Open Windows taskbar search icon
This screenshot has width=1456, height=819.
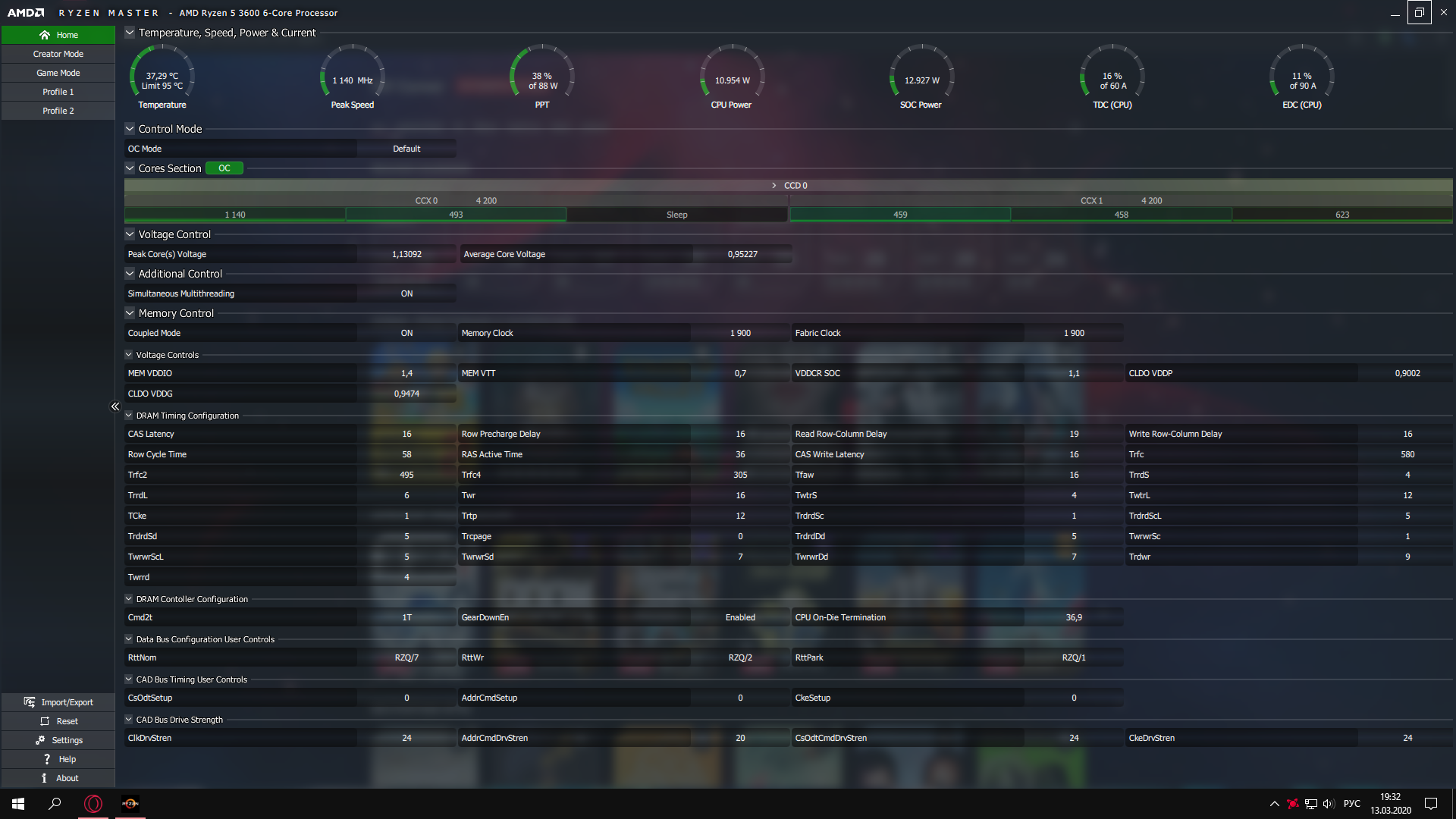coord(55,804)
